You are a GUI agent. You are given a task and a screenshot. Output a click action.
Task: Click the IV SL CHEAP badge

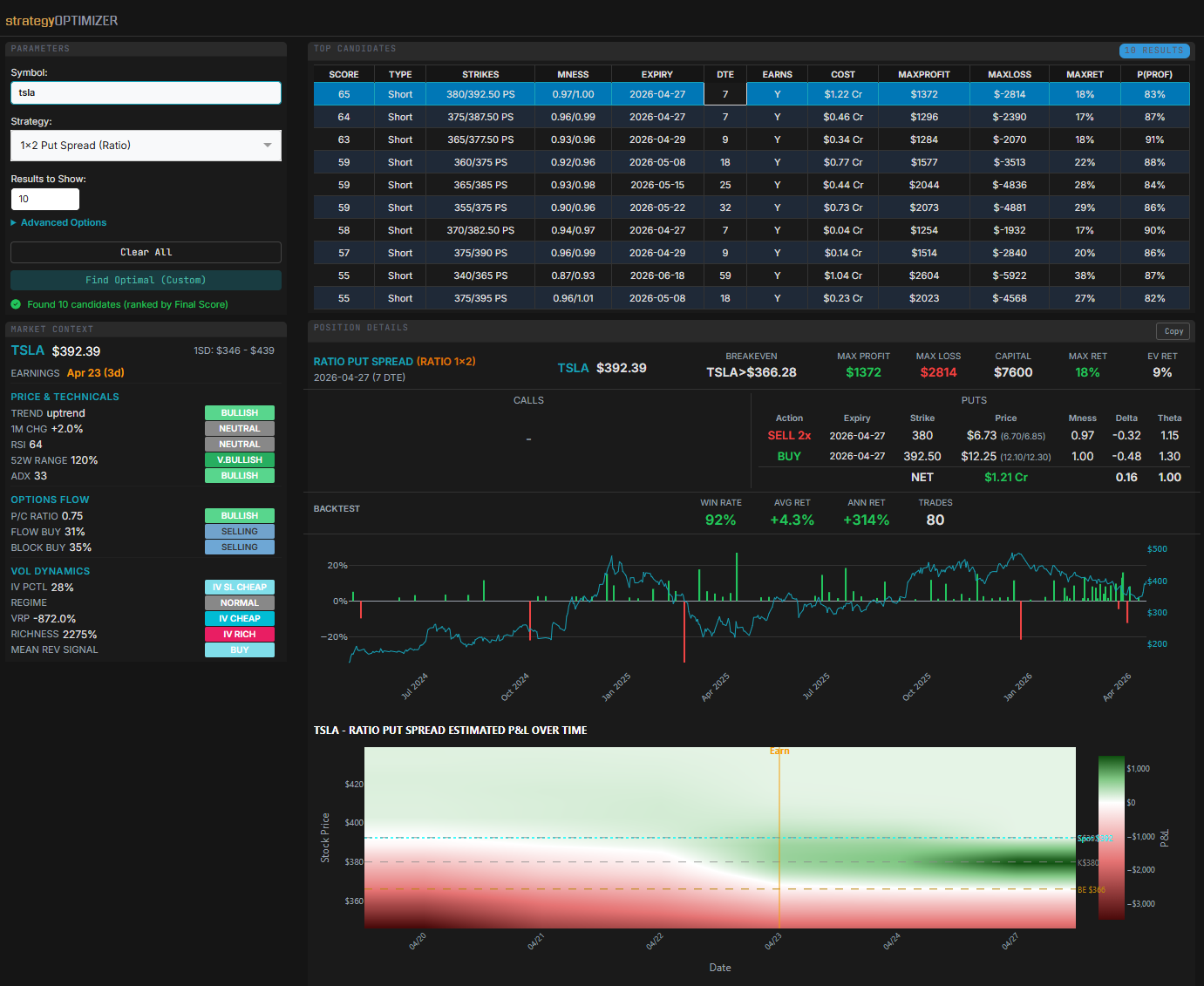click(240, 588)
